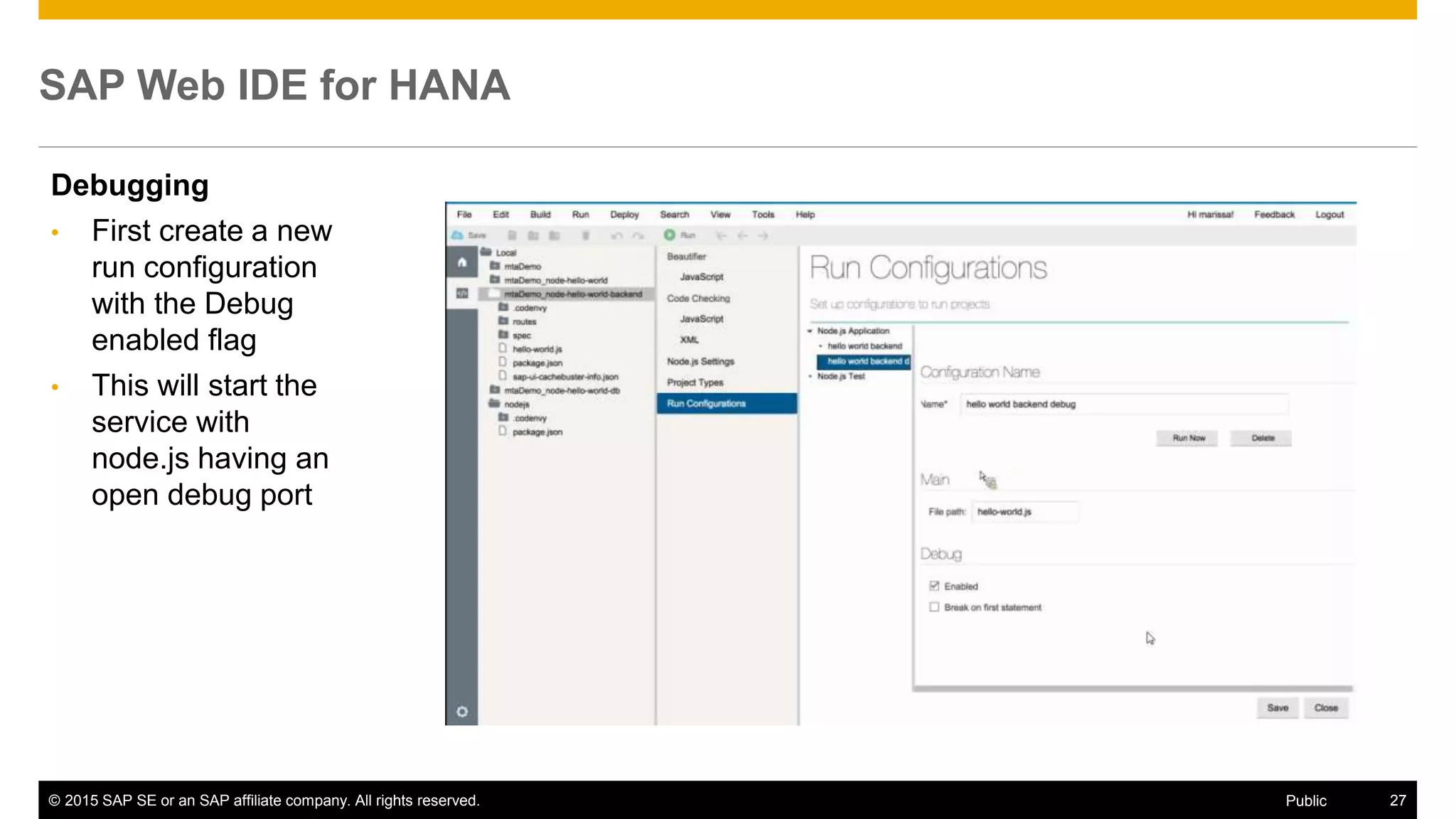The image size is (1456, 819).
Task: Open the Edit menu
Action: 501,215
